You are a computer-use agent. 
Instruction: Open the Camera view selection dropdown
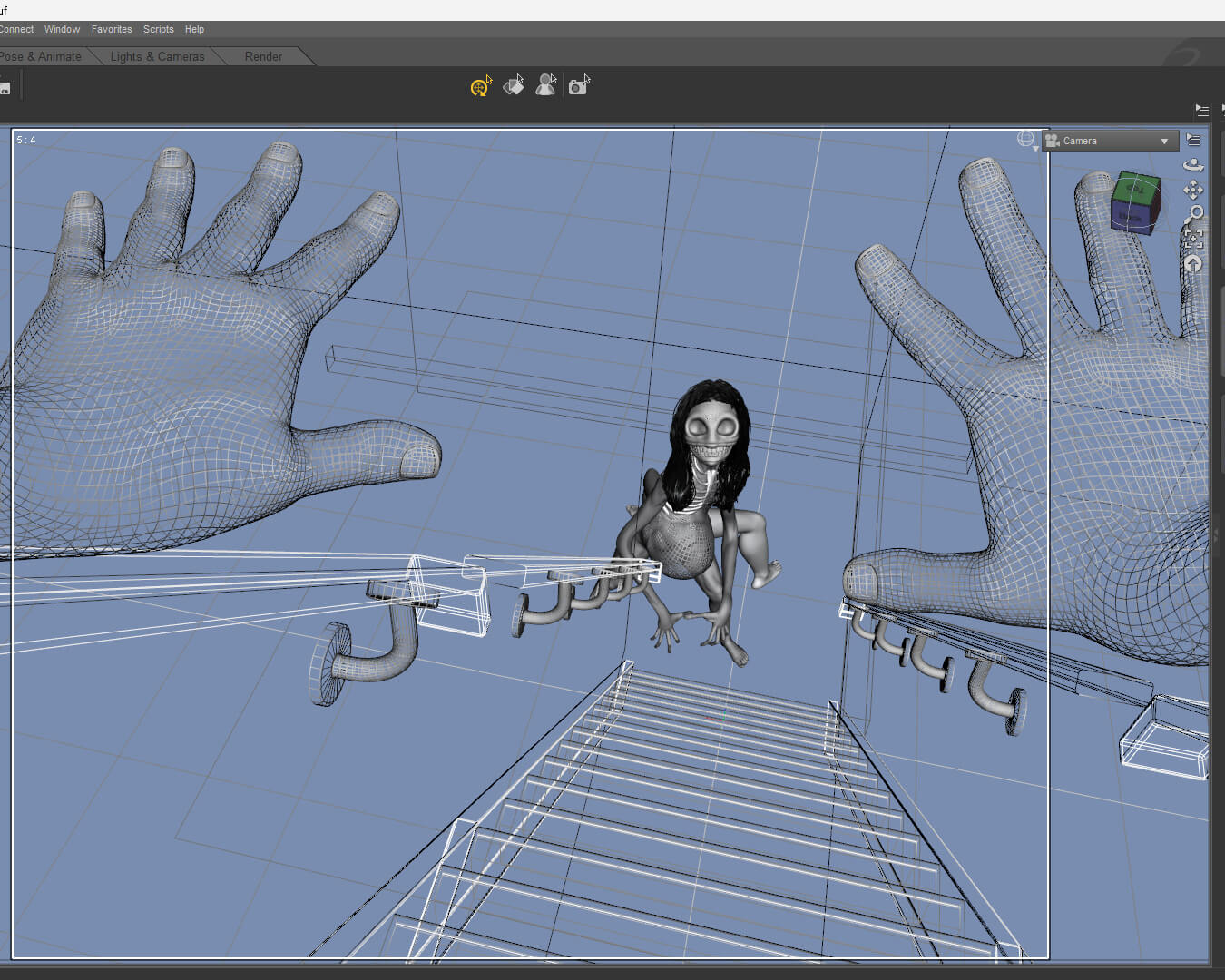coord(1110,141)
